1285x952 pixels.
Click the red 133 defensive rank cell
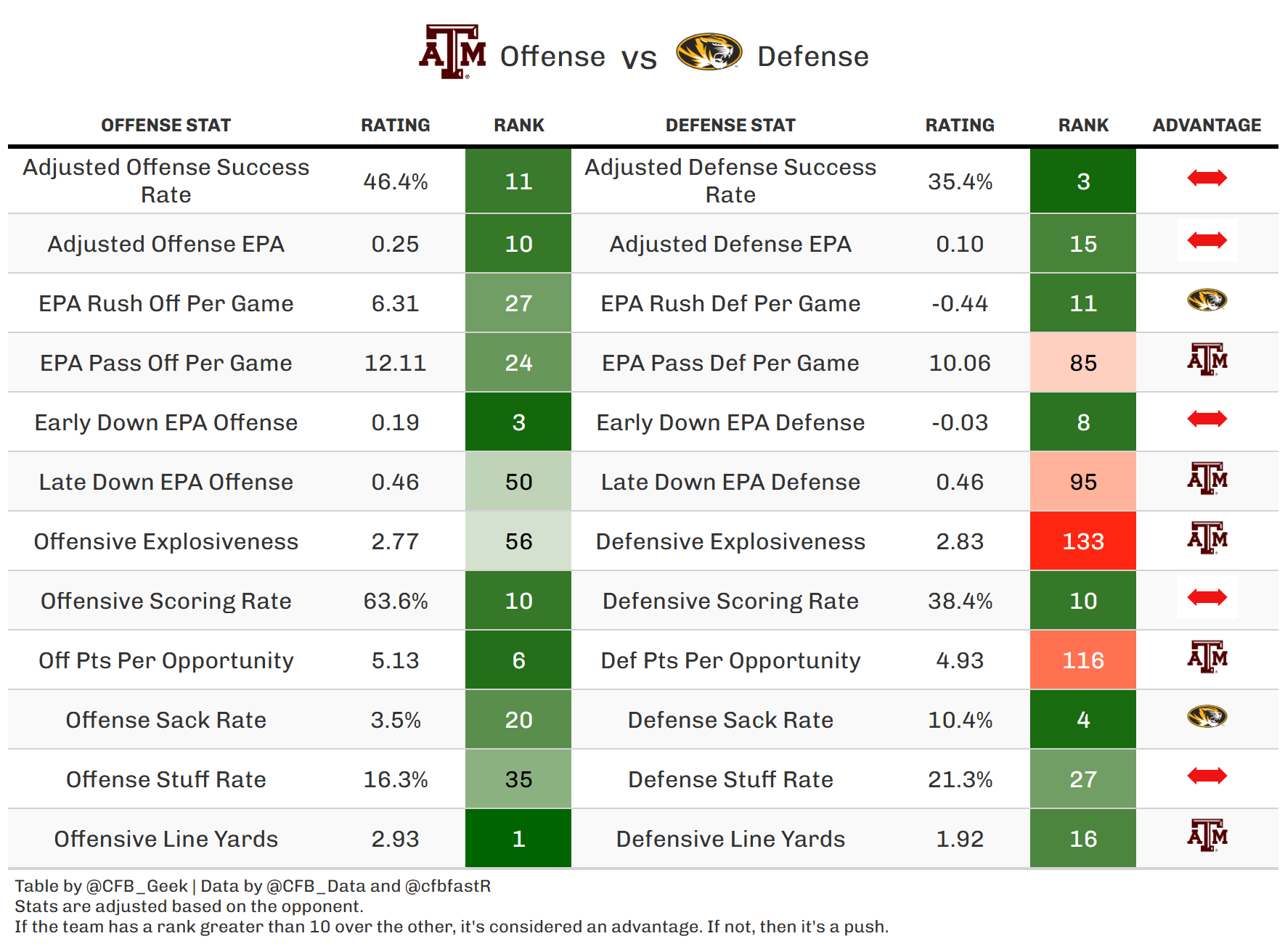[x=1082, y=541]
